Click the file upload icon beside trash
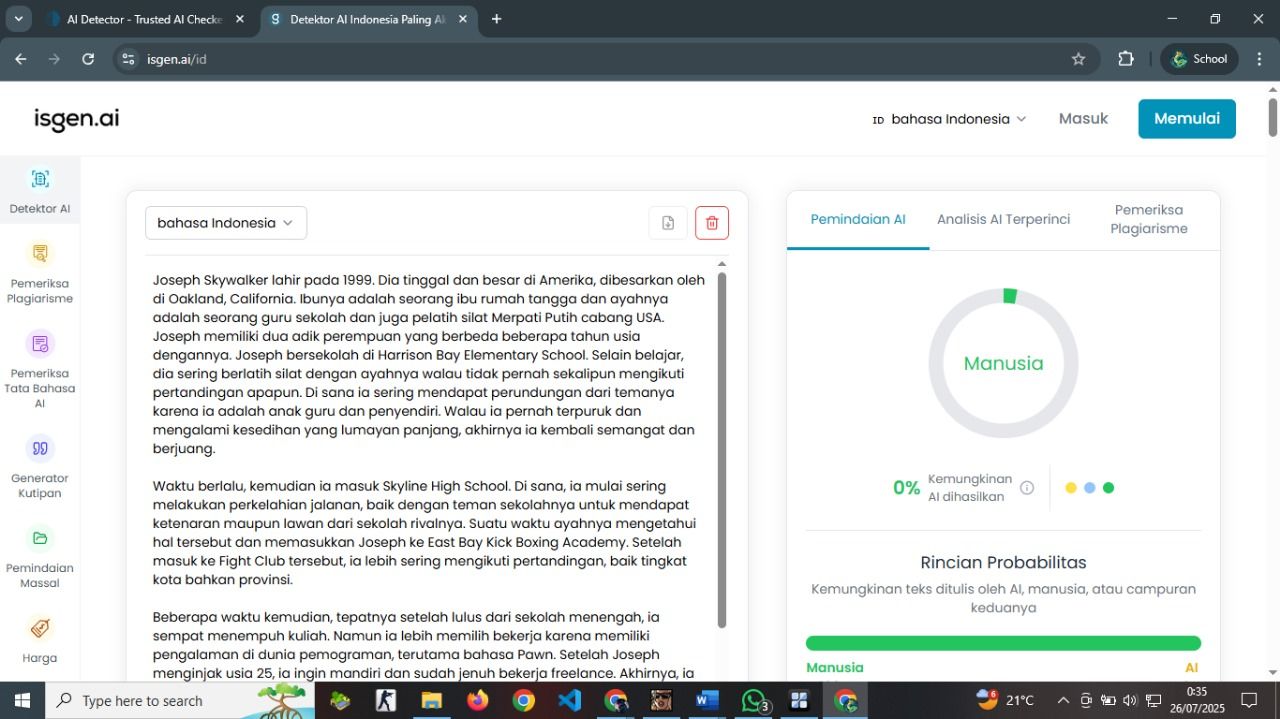This screenshot has width=1280, height=719. 668,223
